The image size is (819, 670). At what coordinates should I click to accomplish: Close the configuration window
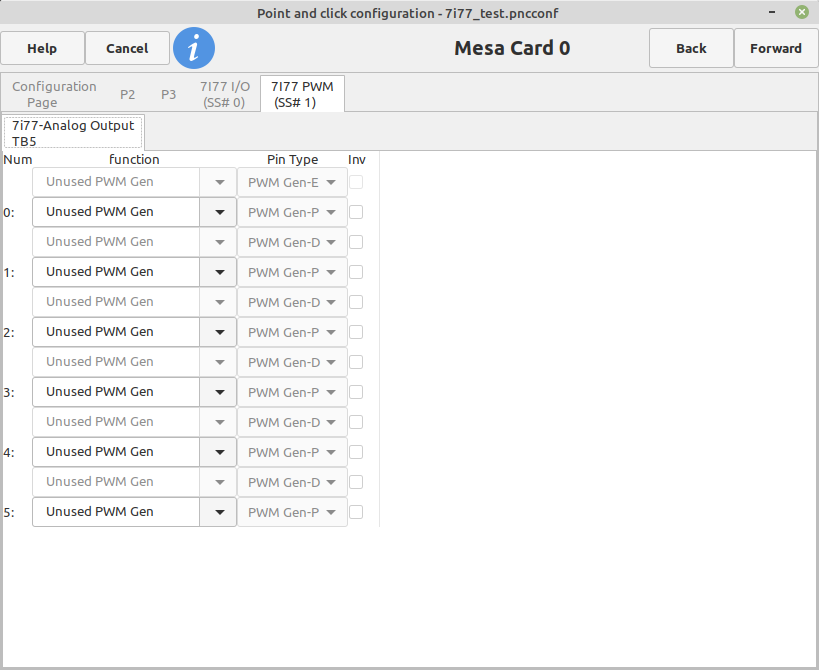click(x=802, y=12)
